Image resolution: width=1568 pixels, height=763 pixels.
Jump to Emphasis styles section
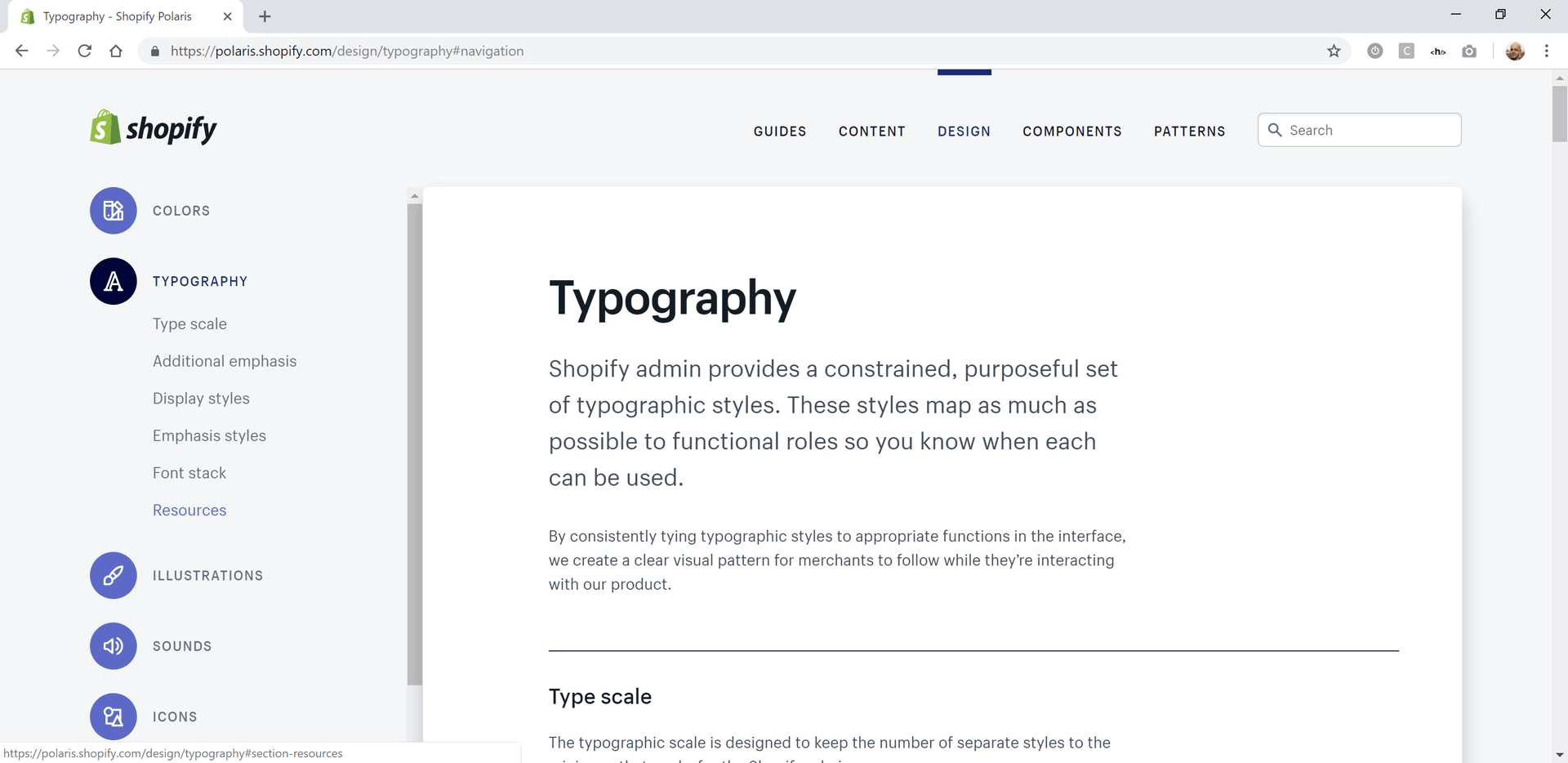click(x=209, y=435)
